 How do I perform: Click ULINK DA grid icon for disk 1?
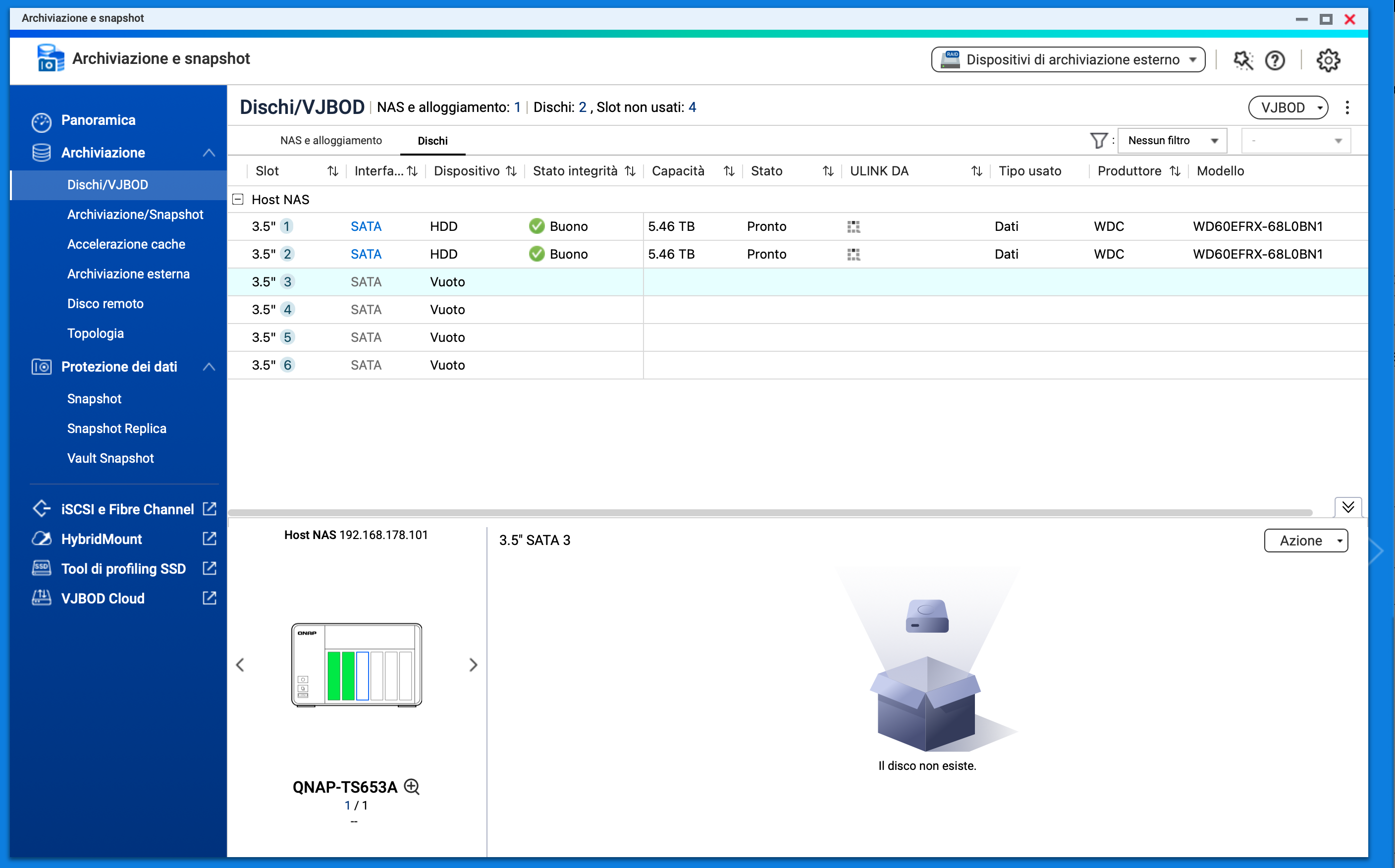pos(853,227)
